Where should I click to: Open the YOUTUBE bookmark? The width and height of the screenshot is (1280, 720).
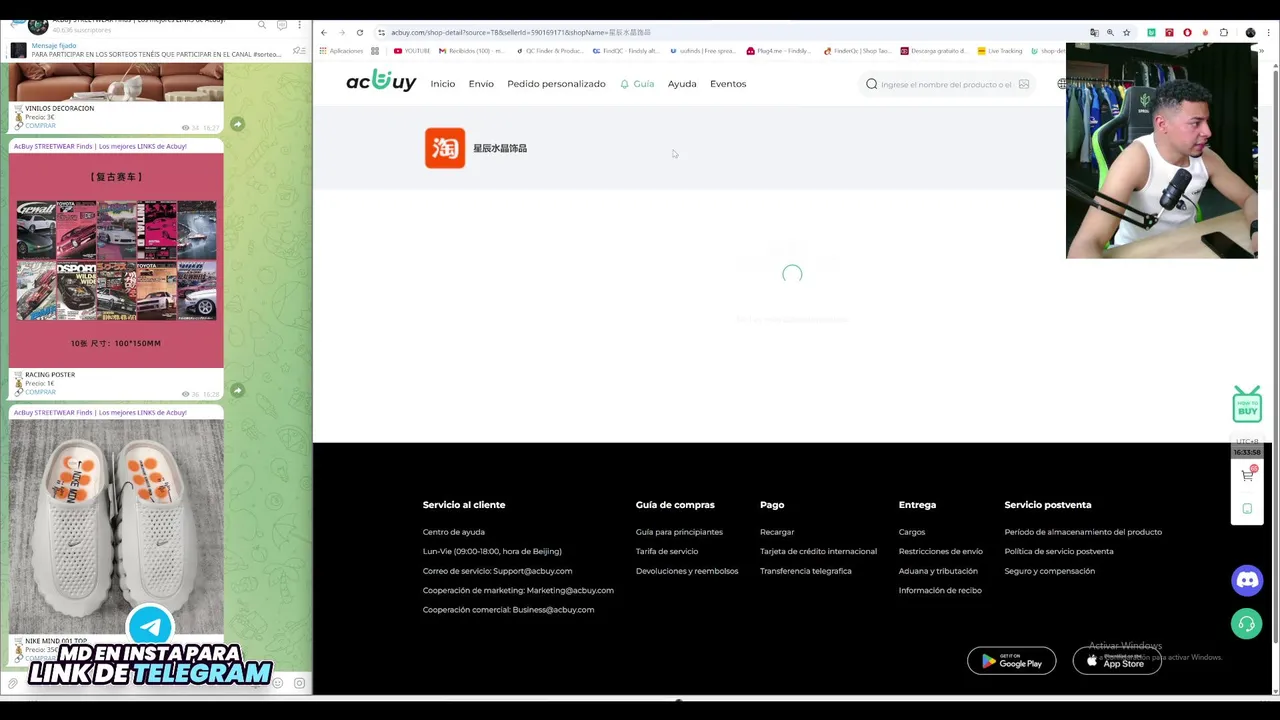pos(412,51)
